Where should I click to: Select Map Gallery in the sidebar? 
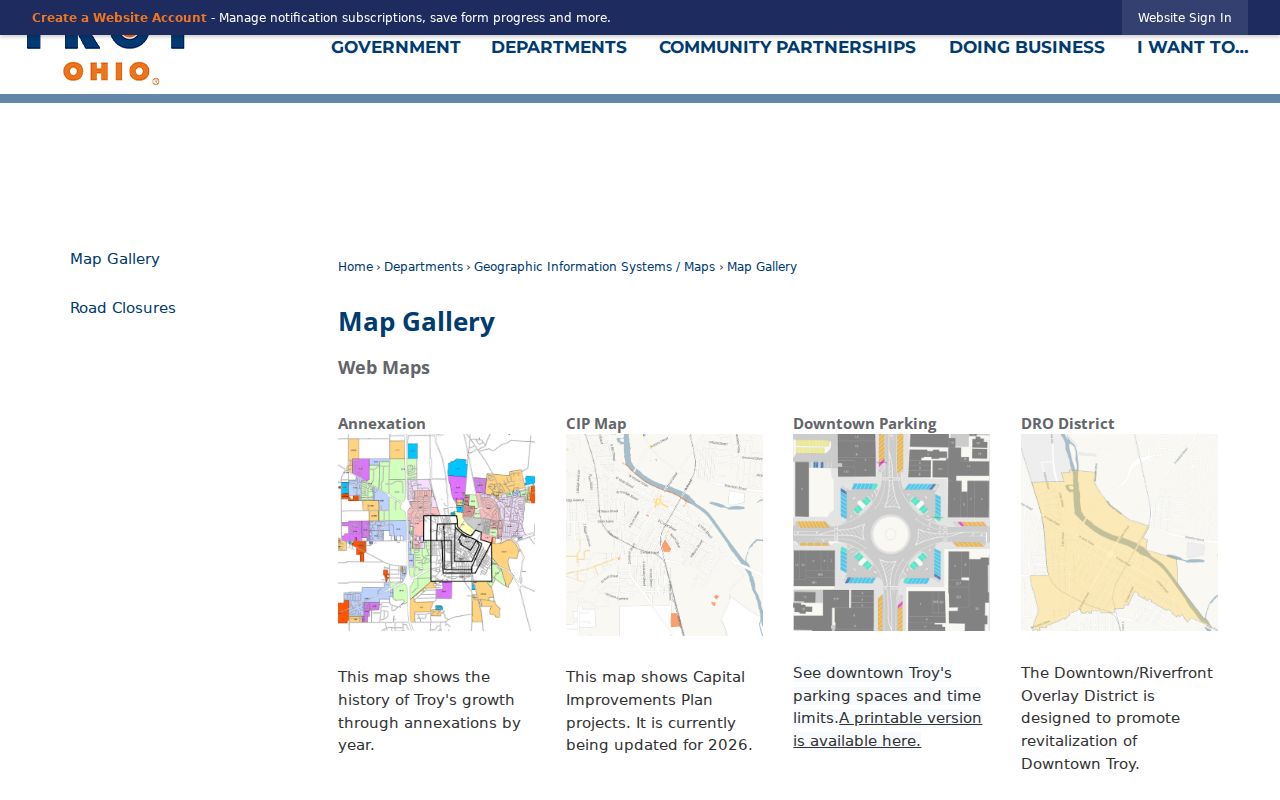point(115,259)
